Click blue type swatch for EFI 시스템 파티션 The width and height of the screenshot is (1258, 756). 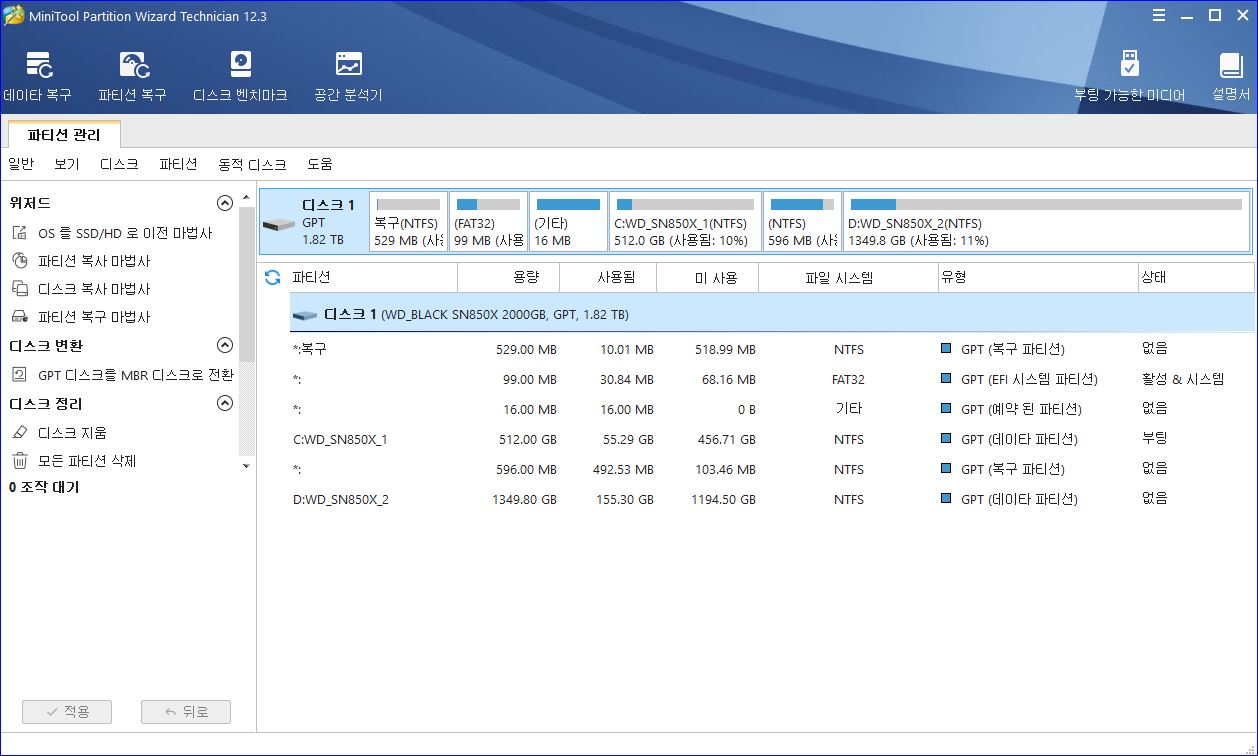click(946, 379)
